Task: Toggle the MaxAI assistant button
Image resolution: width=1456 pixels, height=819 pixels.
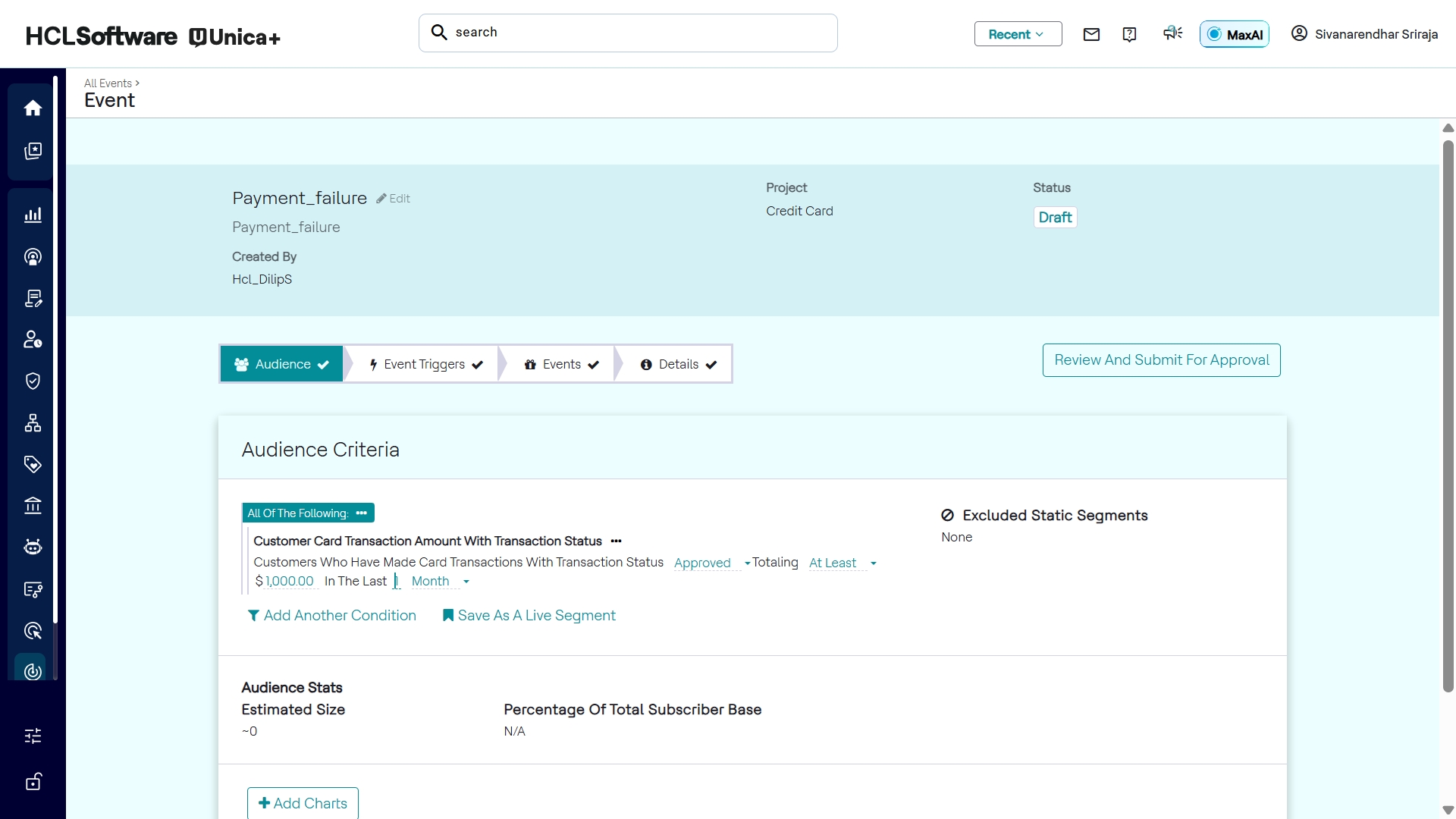Action: click(1234, 34)
